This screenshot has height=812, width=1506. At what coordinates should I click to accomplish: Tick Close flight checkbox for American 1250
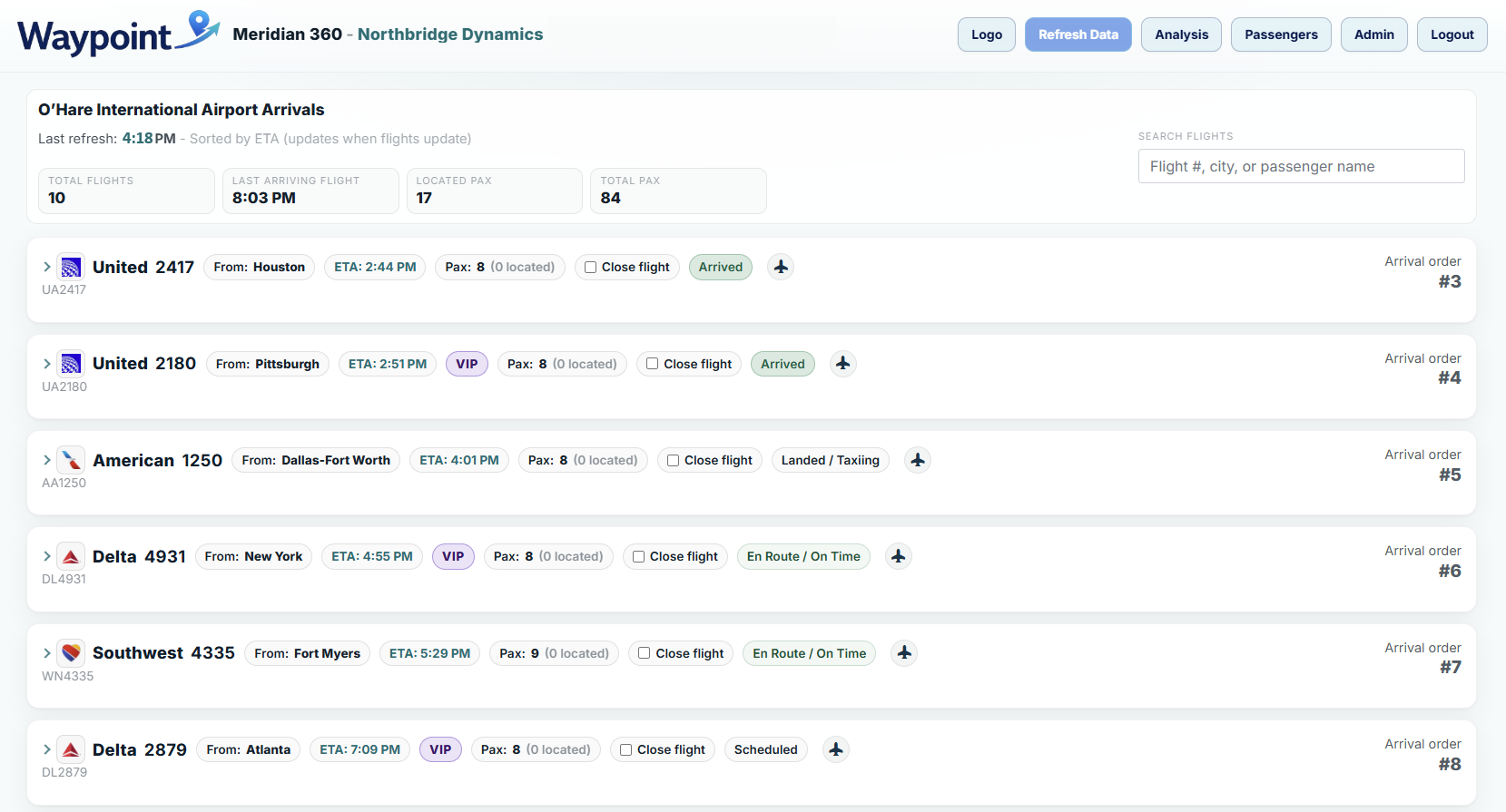pos(674,460)
